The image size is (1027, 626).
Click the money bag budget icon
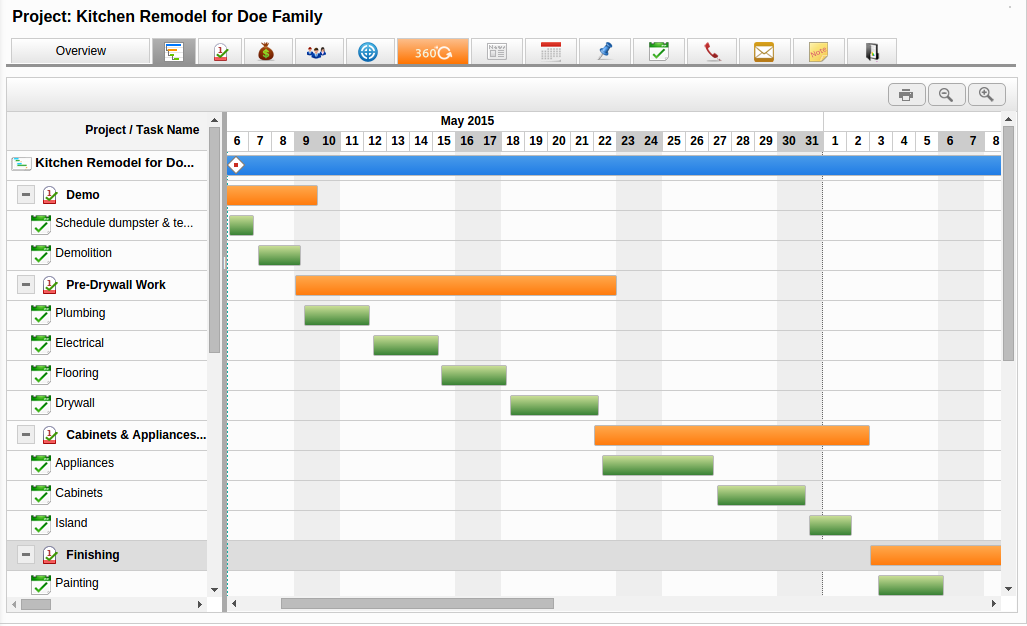266,52
